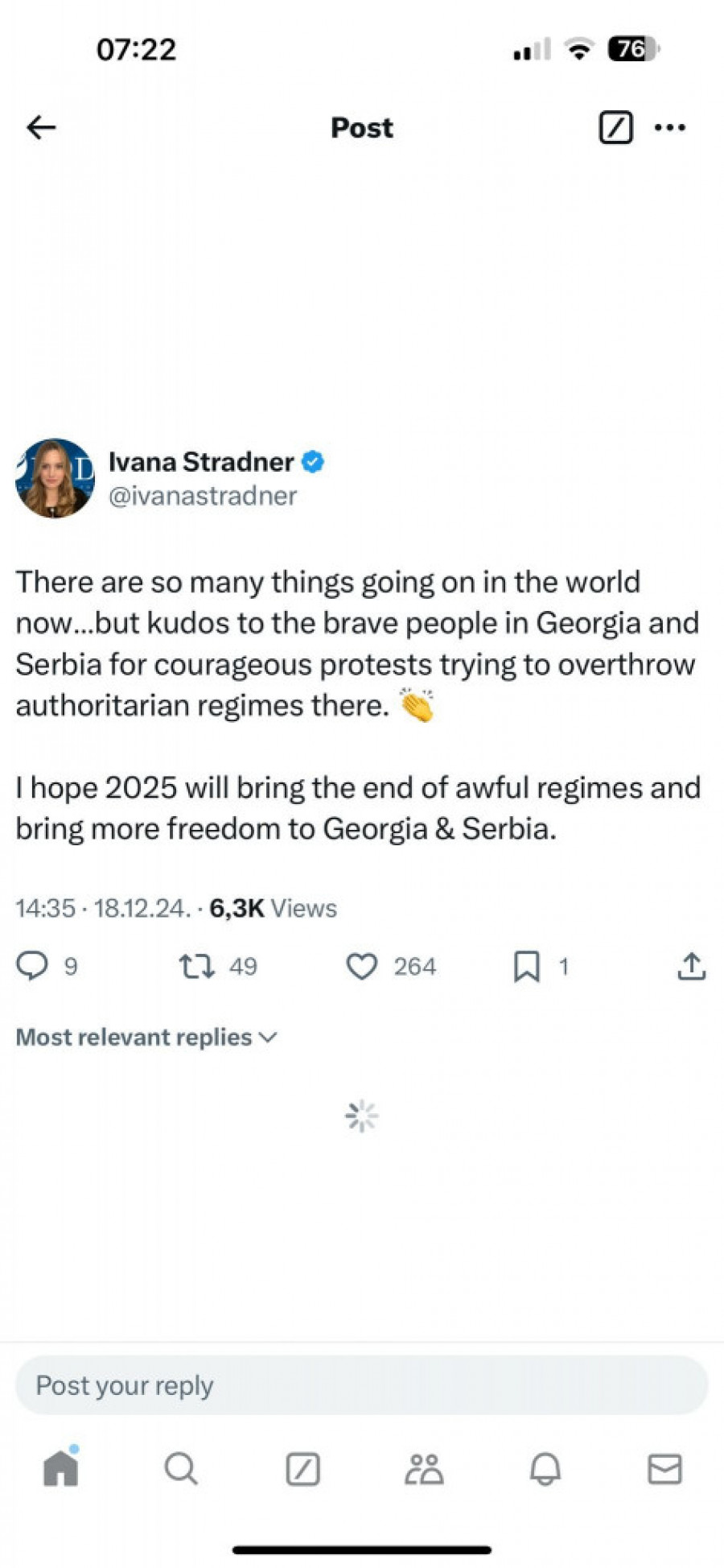The width and height of the screenshot is (724, 1568).
Task: Open Ivana Stradner's profile picture
Action: click(55, 478)
